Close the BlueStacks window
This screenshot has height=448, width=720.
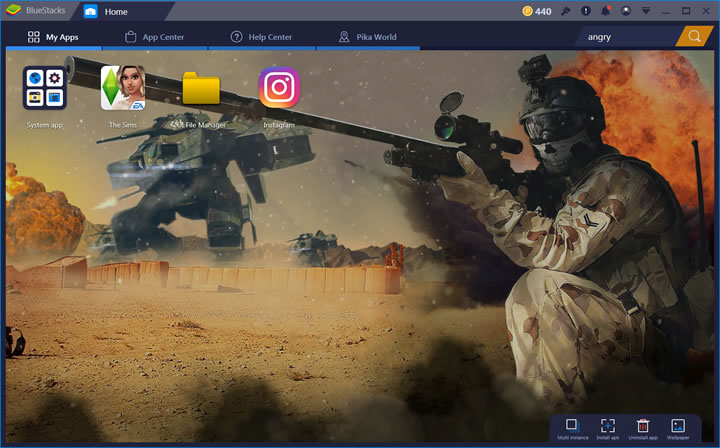(706, 11)
